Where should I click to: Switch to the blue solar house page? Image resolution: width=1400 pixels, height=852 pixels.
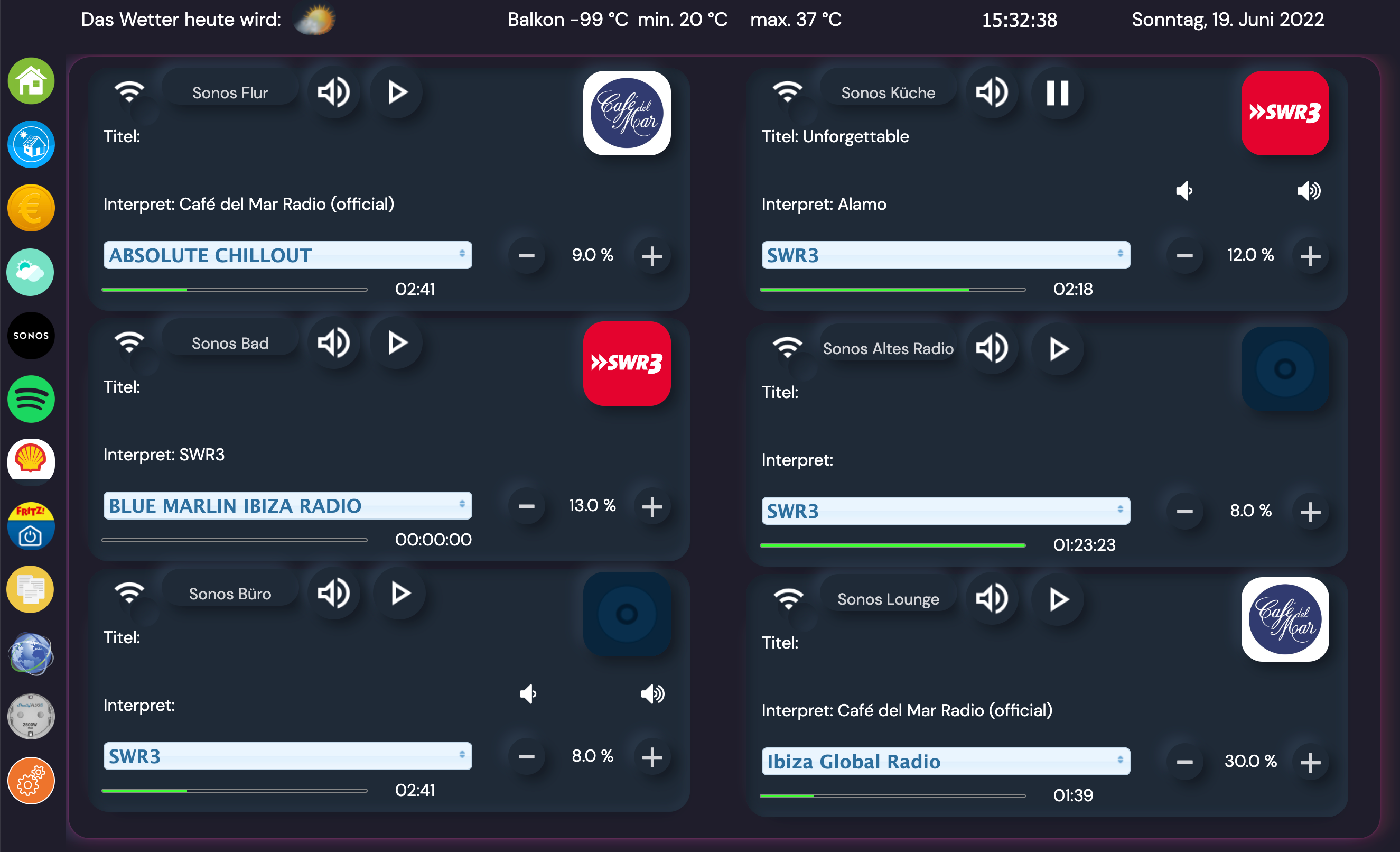[31, 144]
